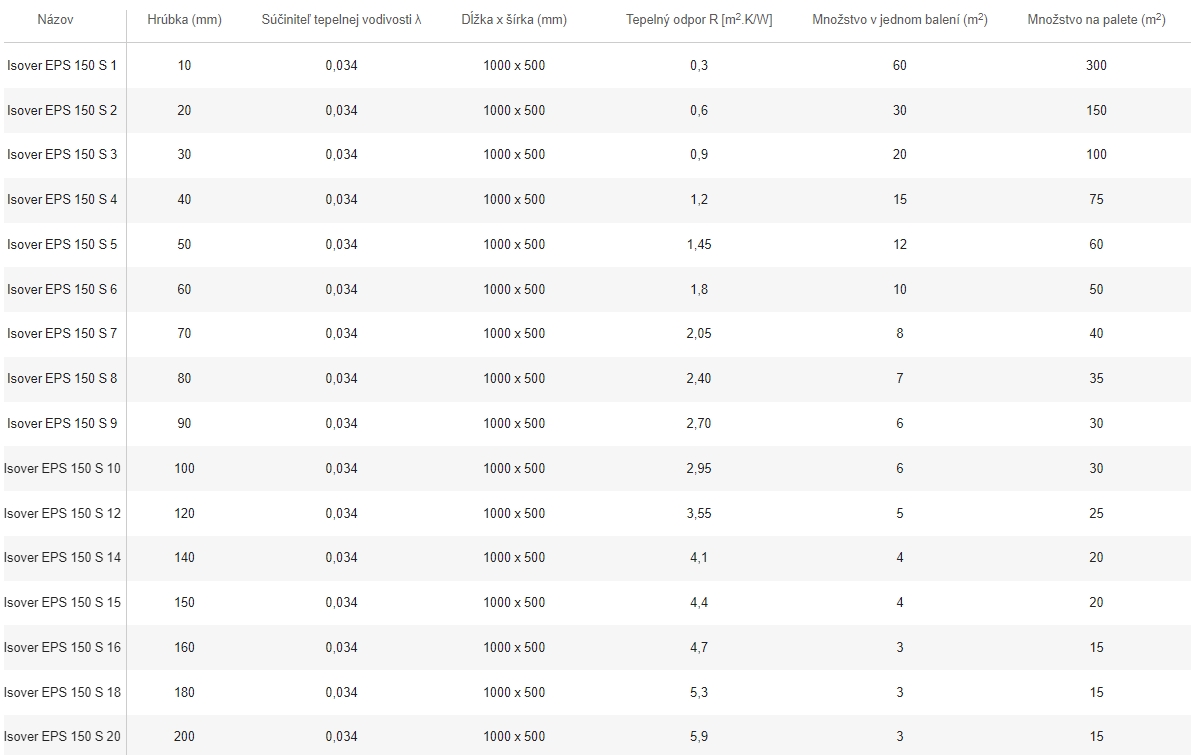This screenshot has height=755, width=1191.
Task: Select the Isover EPS 150 S 8 cell
Action: 62,379
